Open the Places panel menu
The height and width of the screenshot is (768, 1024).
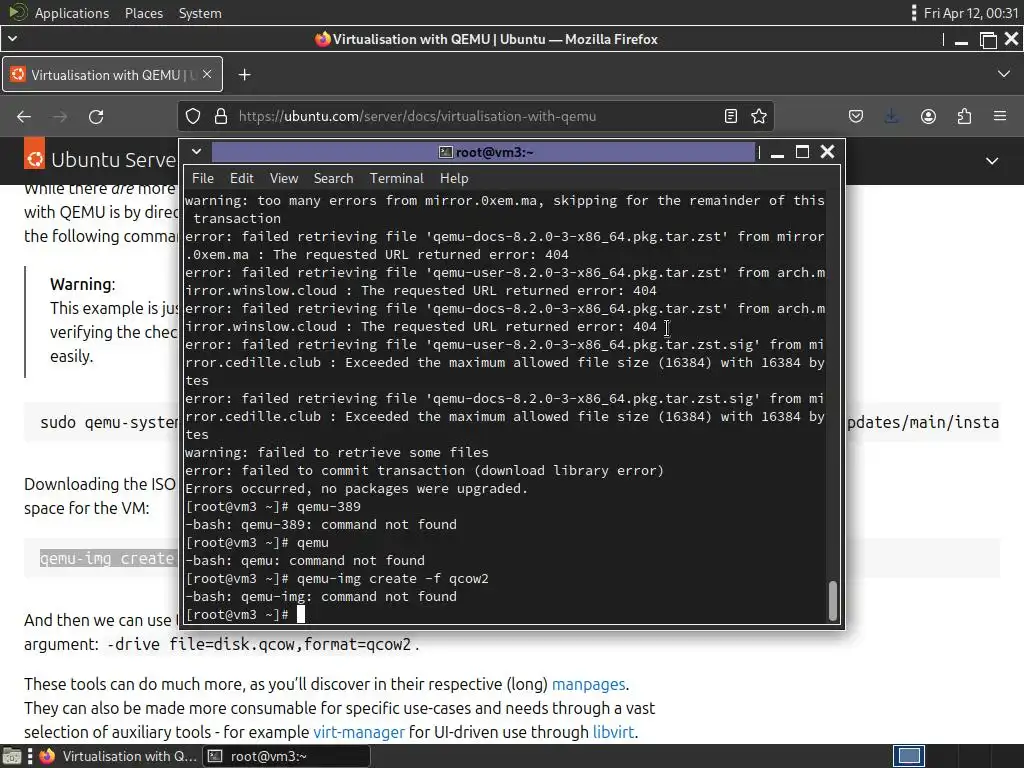[x=144, y=13]
